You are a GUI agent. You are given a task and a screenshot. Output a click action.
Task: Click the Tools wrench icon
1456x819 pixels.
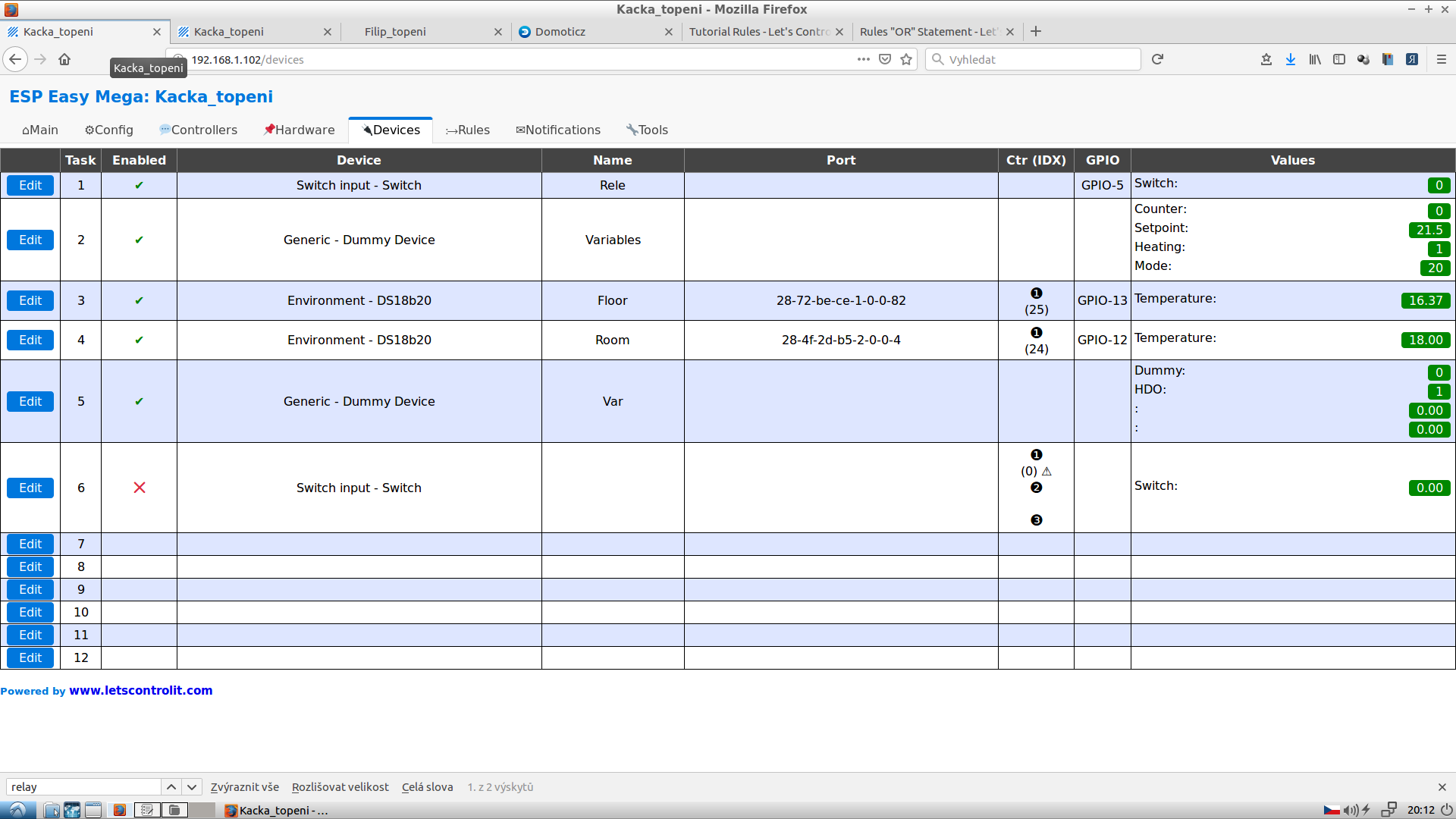[632, 129]
